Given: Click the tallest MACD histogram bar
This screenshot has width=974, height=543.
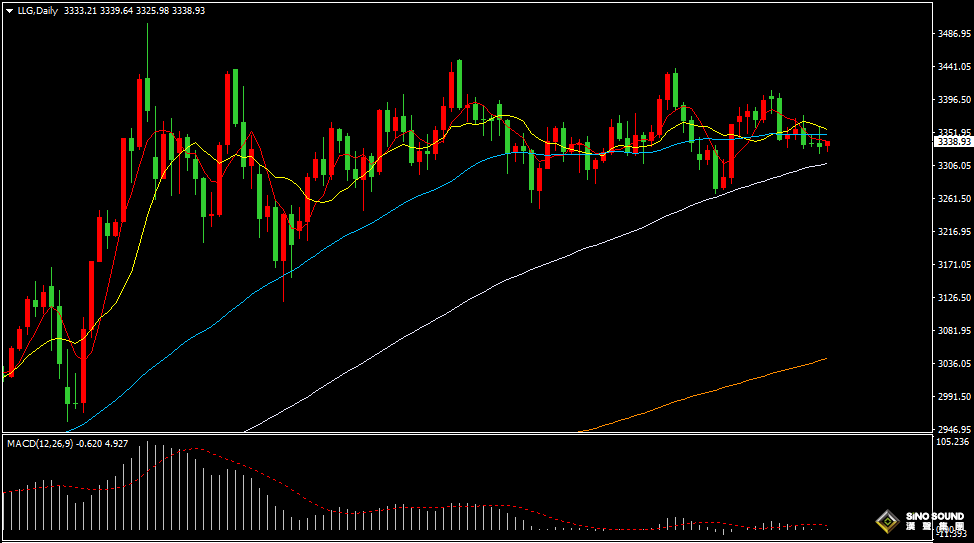Looking at the screenshot, I should (x=147, y=485).
